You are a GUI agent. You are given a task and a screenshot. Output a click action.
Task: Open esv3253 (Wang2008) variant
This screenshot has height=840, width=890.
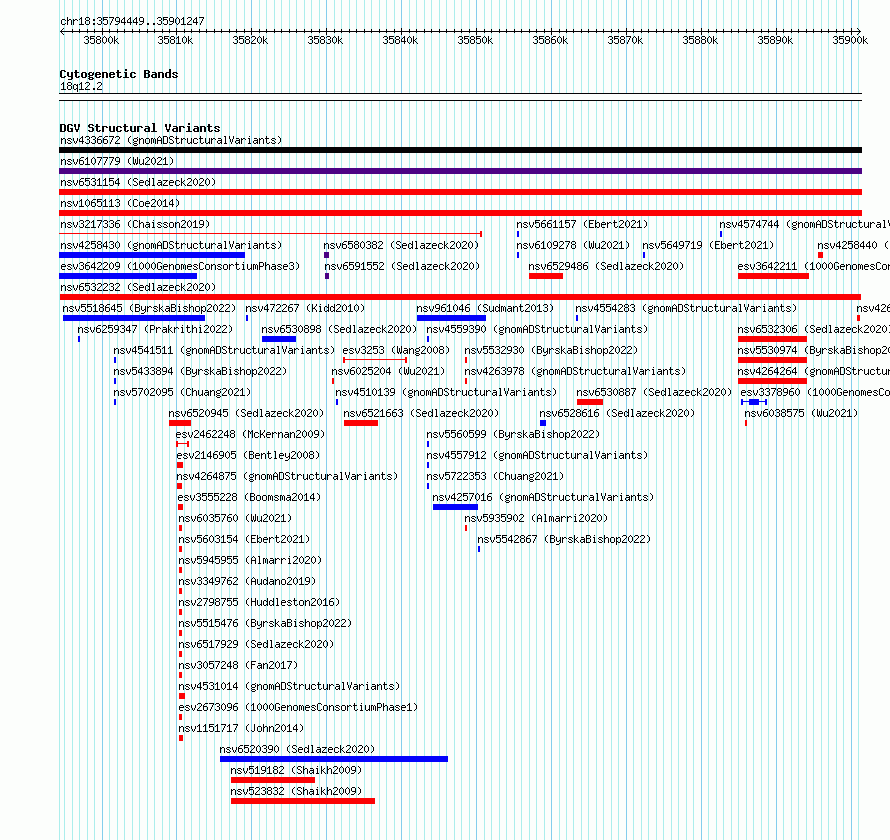(396, 350)
